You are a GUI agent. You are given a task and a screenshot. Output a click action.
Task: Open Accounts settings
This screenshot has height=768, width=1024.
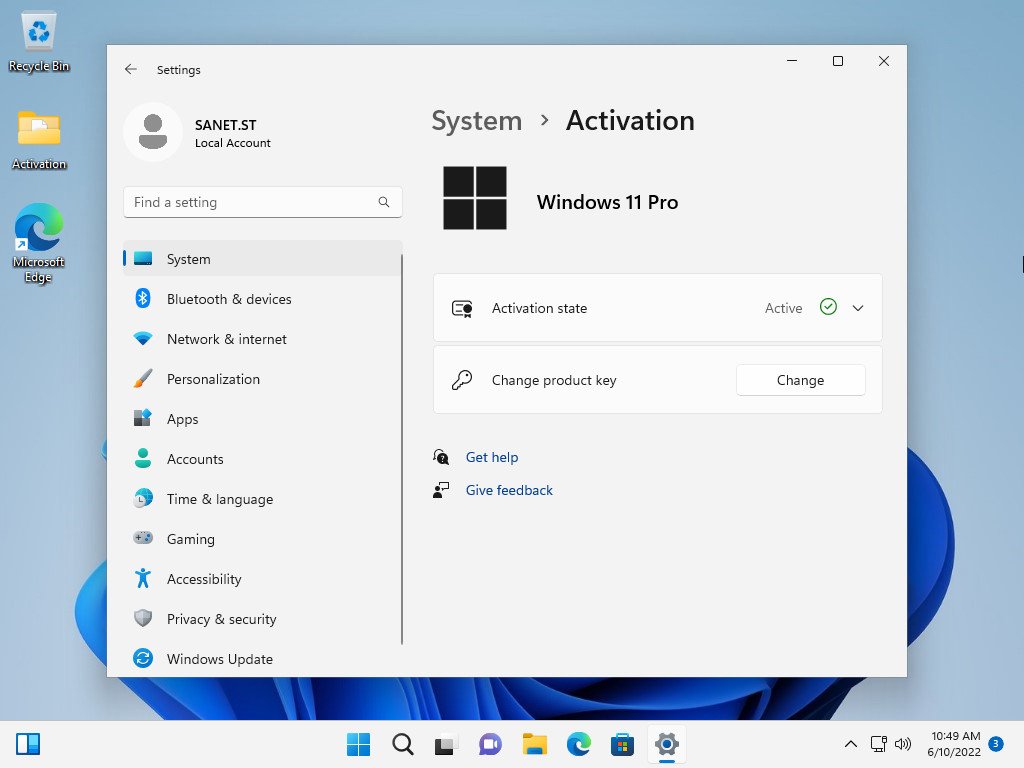tap(263, 458)
